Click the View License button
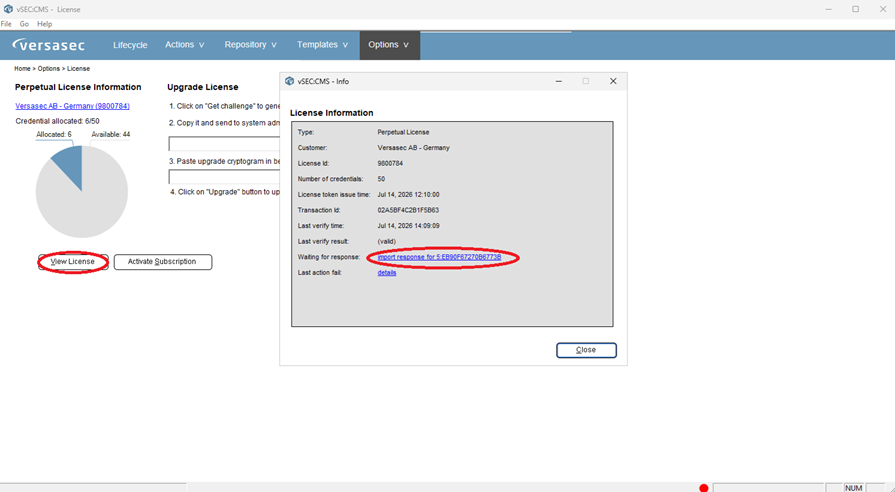 (73, 262)
